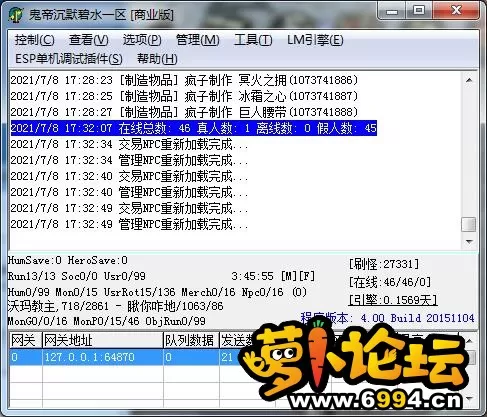This screenshot has height=417, width=487.
Task: Select gateway address cell 127.0.0.1:64870
Action: [x=103, y=357]
